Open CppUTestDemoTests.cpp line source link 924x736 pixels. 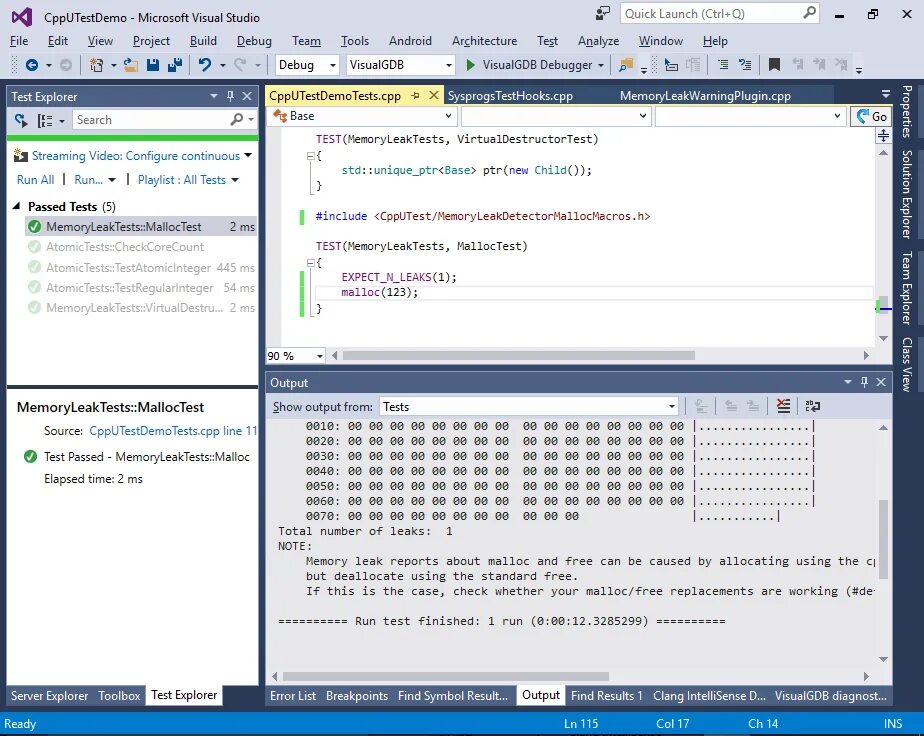(173, 431)
